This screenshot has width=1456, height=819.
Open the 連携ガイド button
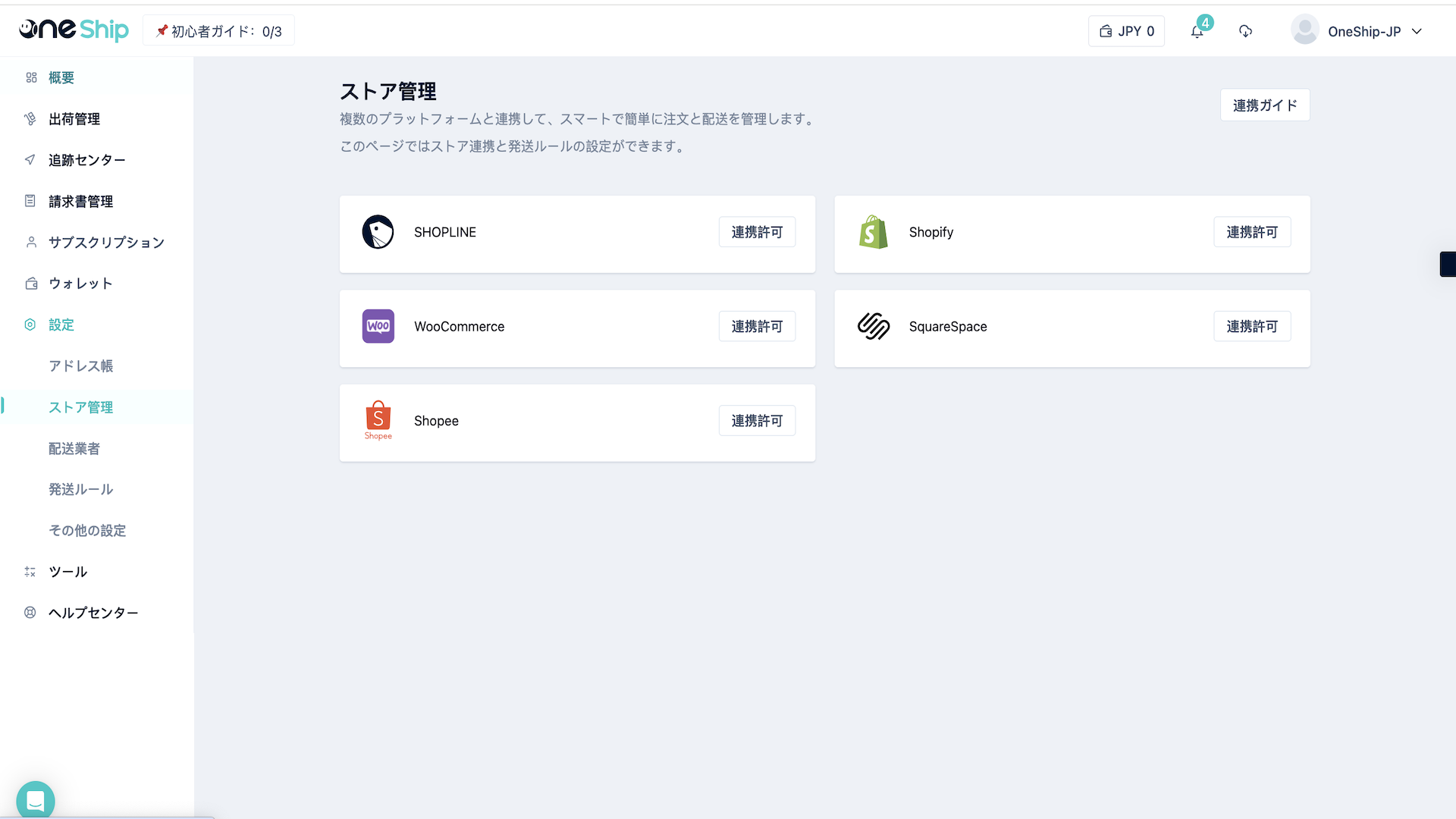click(x=1264, y=105)
